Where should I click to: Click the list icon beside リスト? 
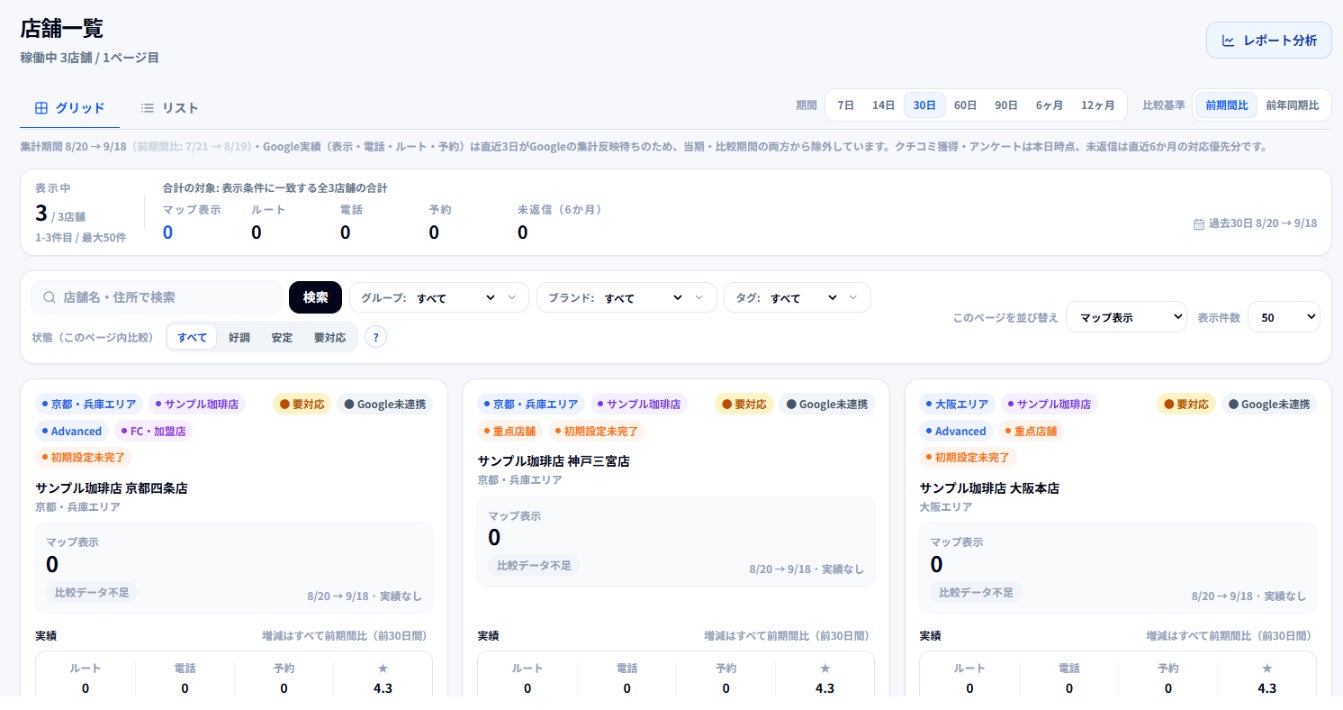click(x=147, y=108)
